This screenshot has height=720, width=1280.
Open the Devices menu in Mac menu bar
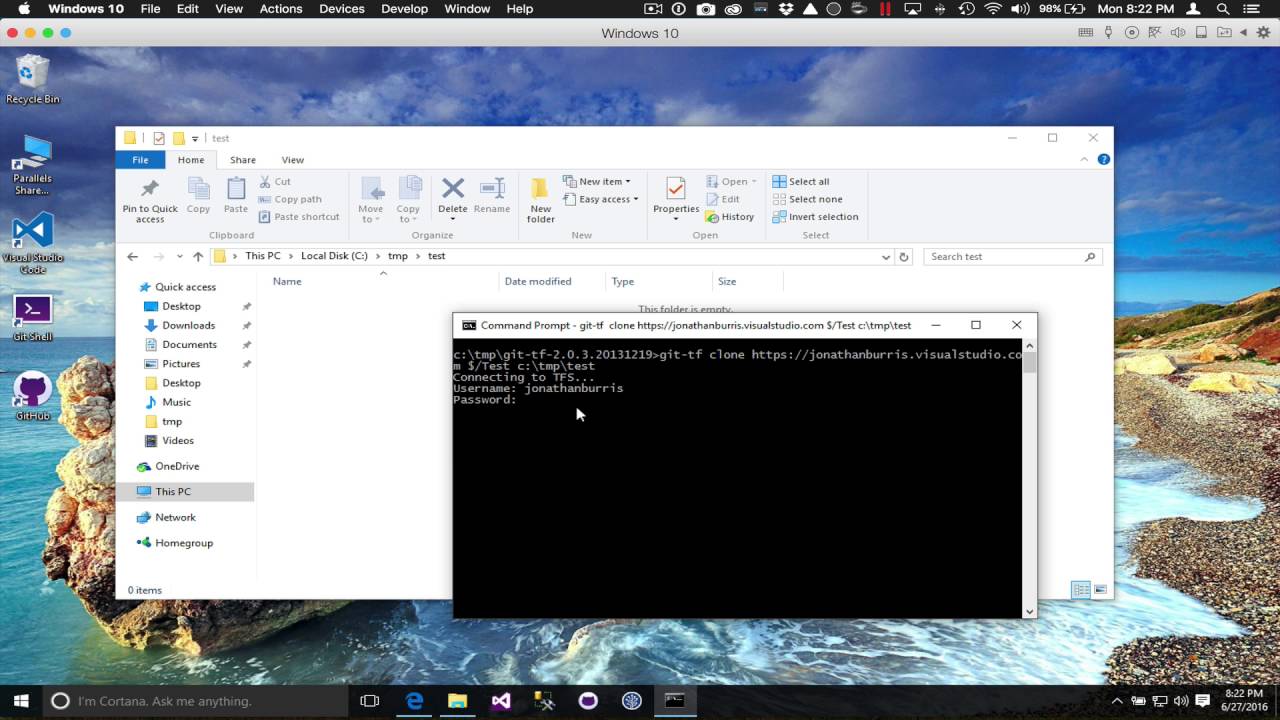click(x=342, y=9)
